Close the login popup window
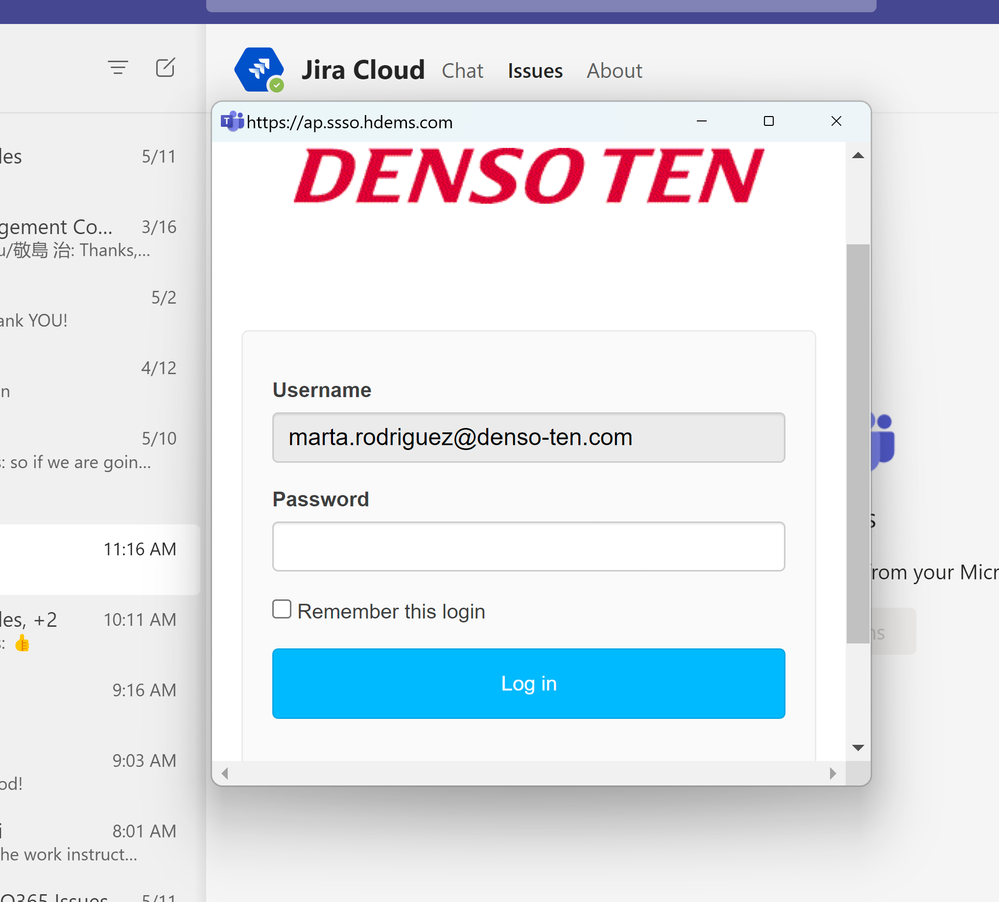This screenshot has width=999, height=902. point(837,121)
